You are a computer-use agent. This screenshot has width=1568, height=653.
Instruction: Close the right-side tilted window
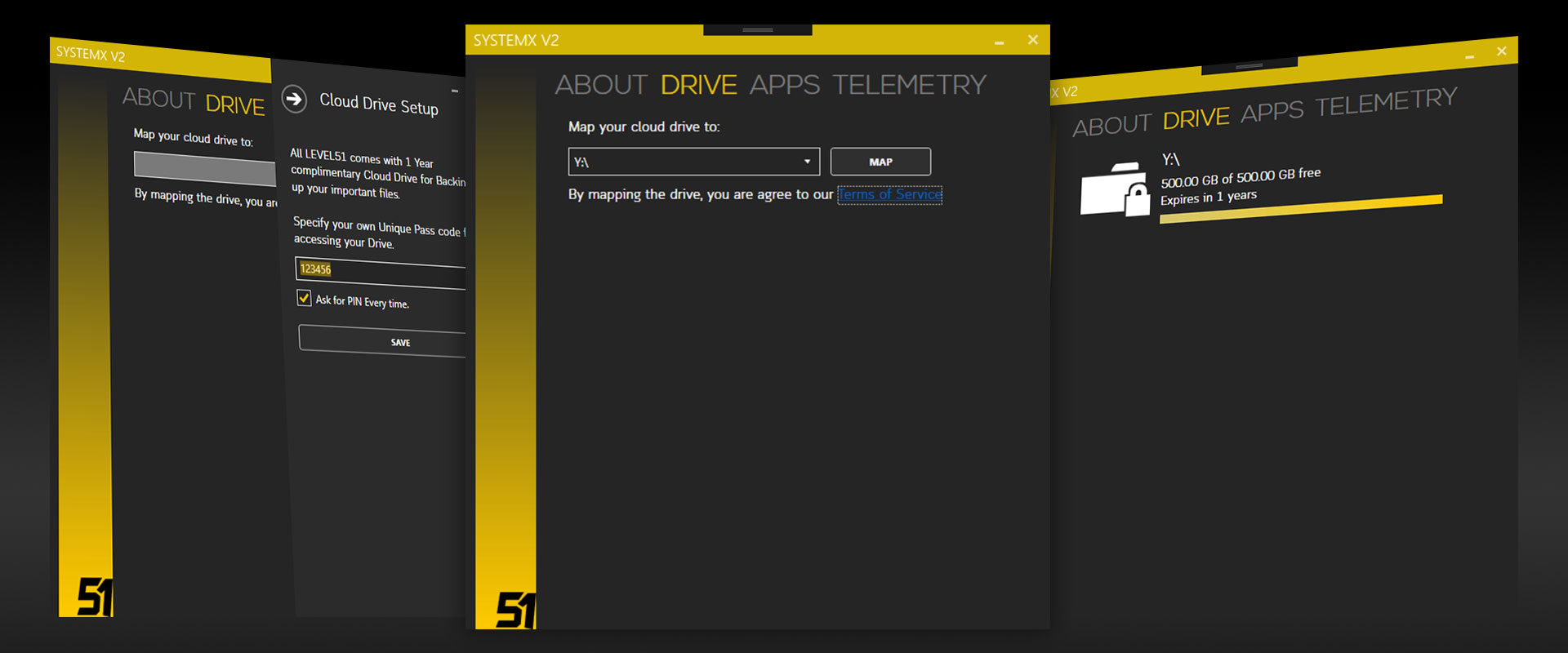point(1501,51)
